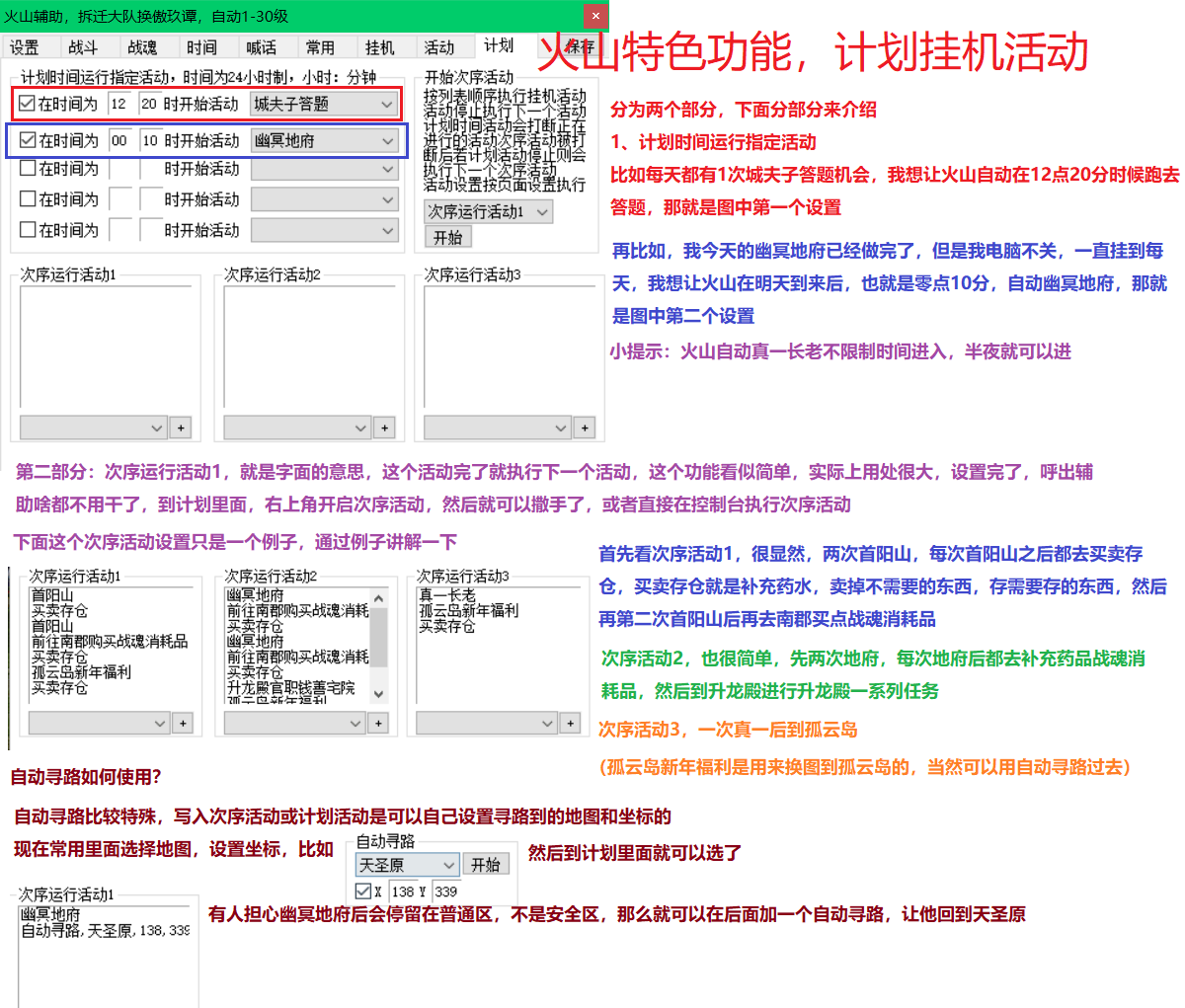Open the 天圣原 map dropdown

point(407,865)
